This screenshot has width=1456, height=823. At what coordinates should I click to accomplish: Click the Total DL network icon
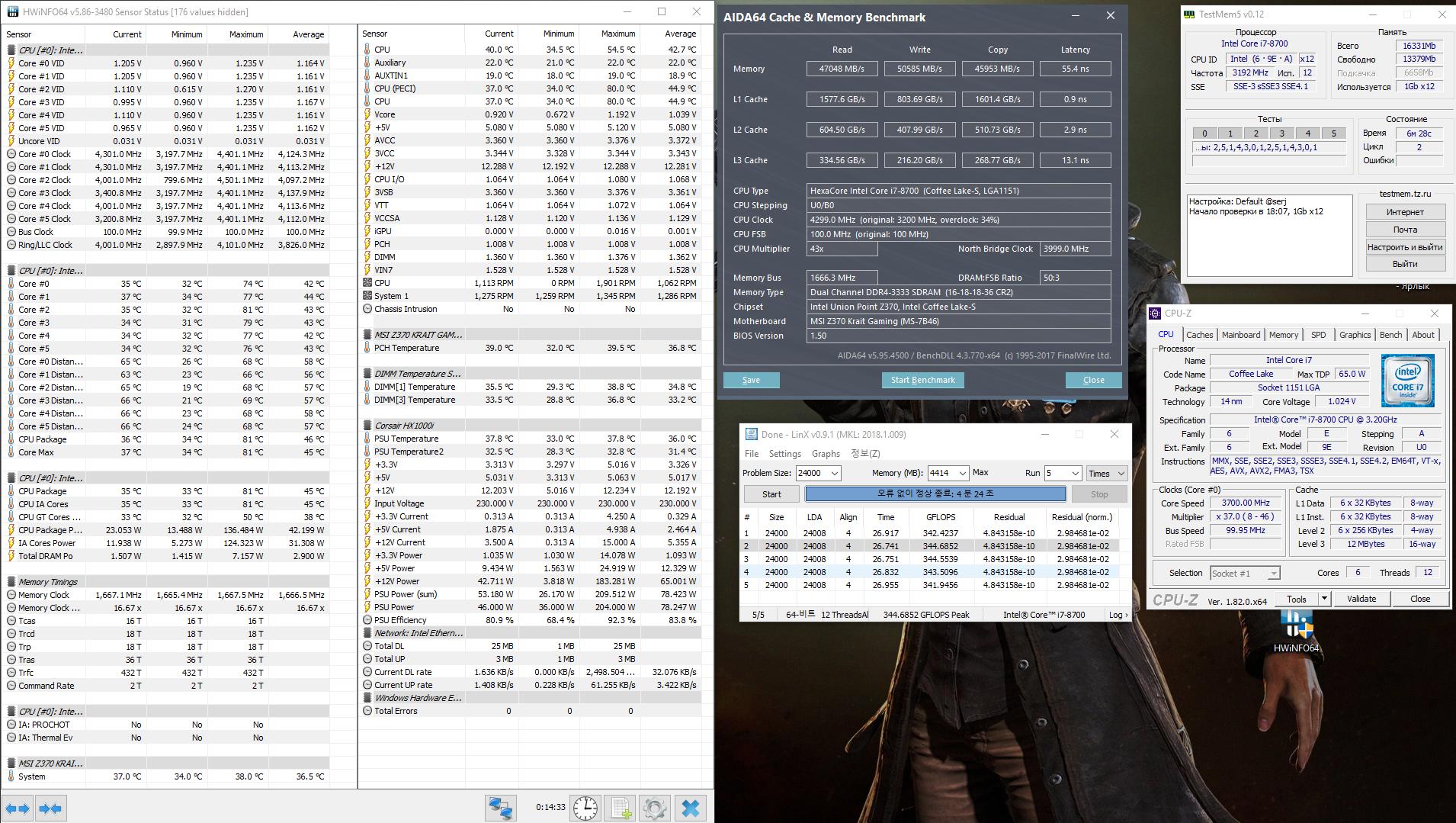pos(367,646)
